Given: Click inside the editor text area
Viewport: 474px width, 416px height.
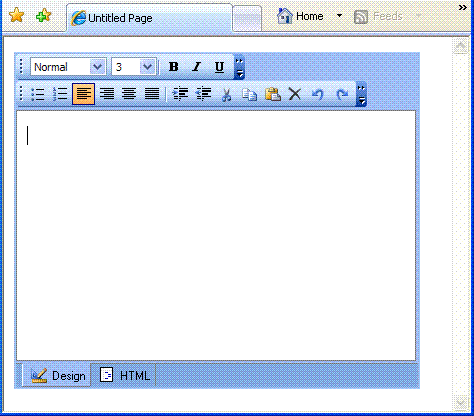Looking at the screenshot, I should pyautogui.click(x=216, y=235).
